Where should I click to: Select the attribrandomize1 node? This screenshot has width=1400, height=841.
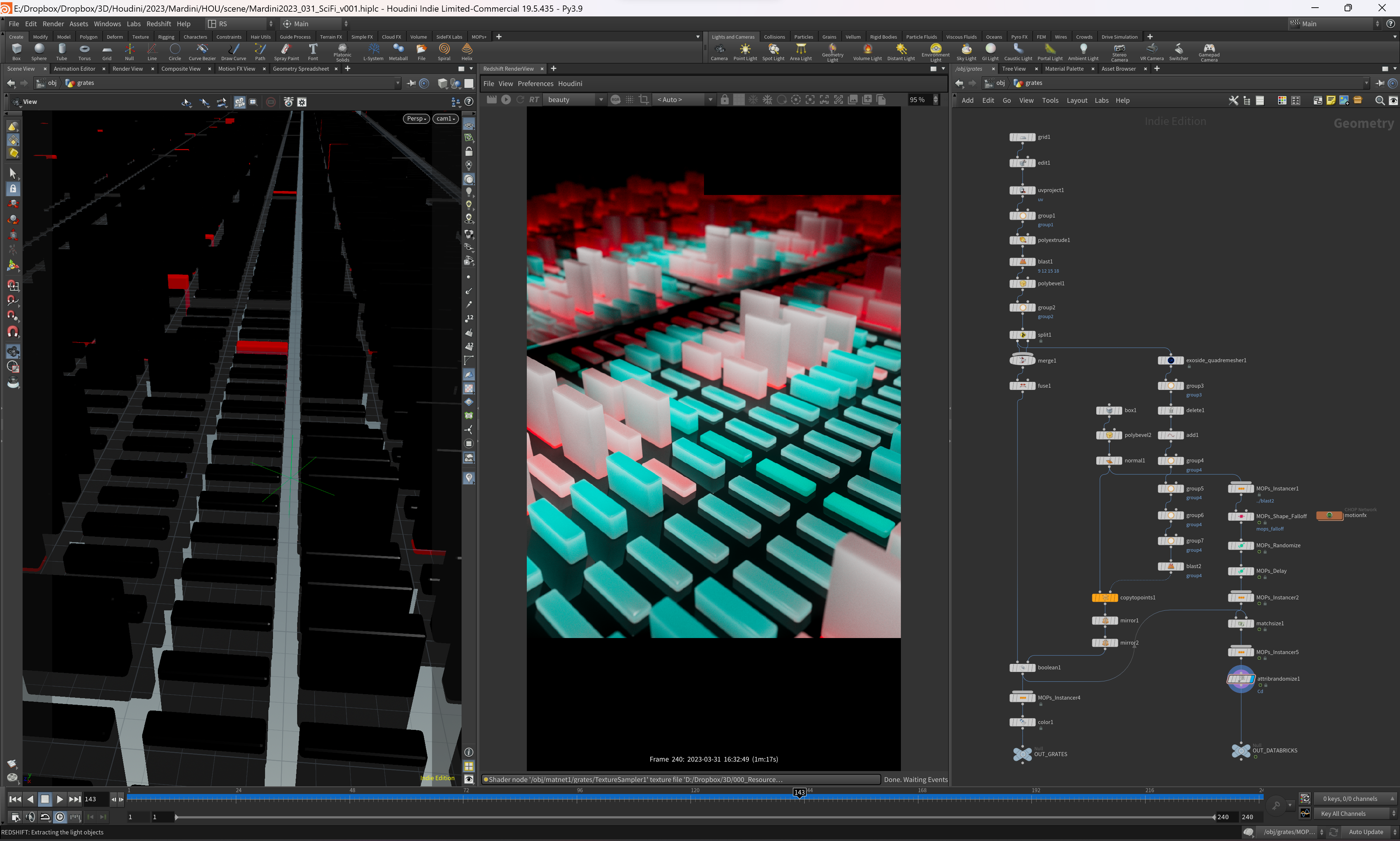coord(1241,678)
